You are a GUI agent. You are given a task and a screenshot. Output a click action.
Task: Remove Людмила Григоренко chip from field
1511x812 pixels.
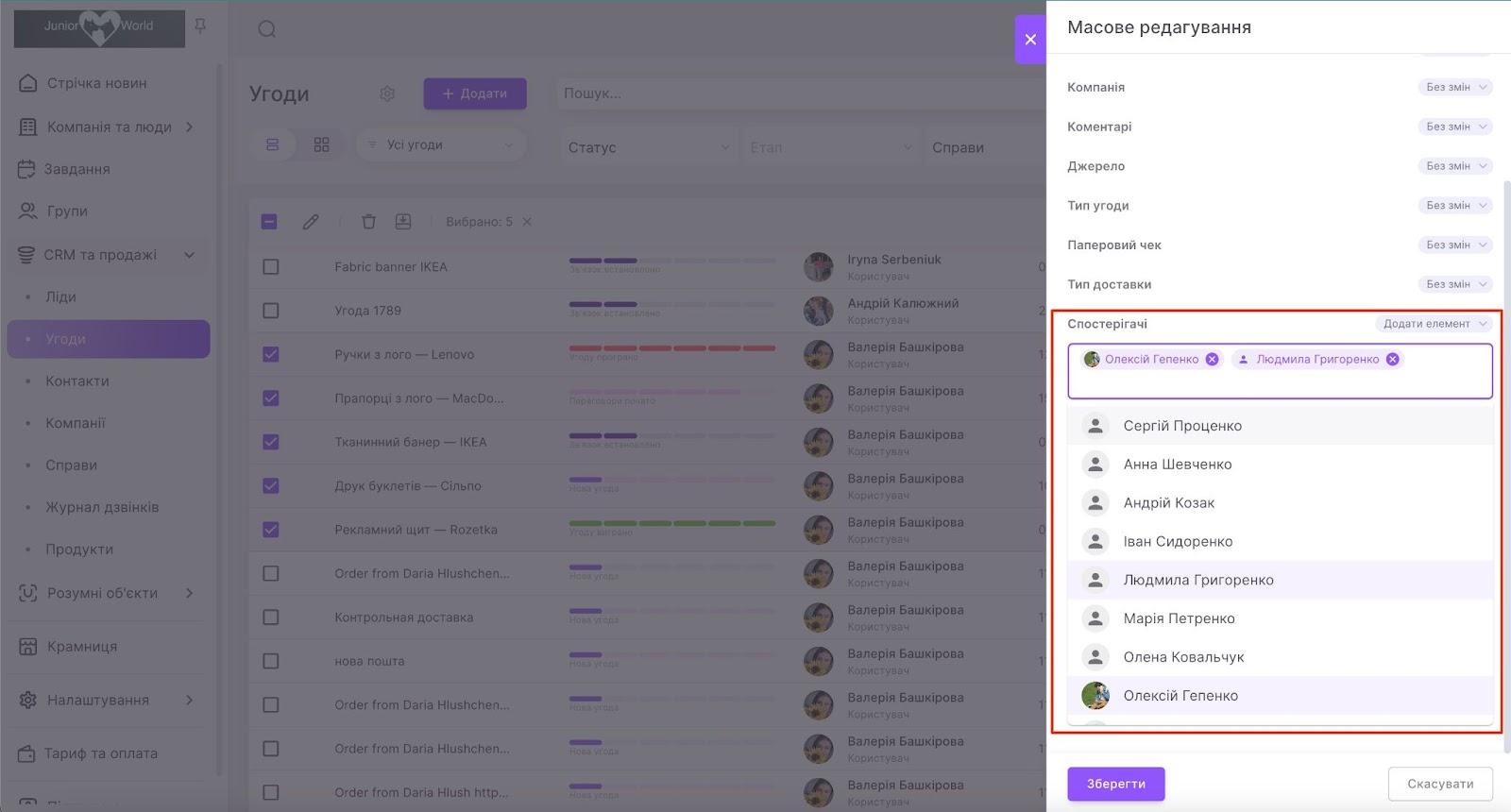point(1392,359)
